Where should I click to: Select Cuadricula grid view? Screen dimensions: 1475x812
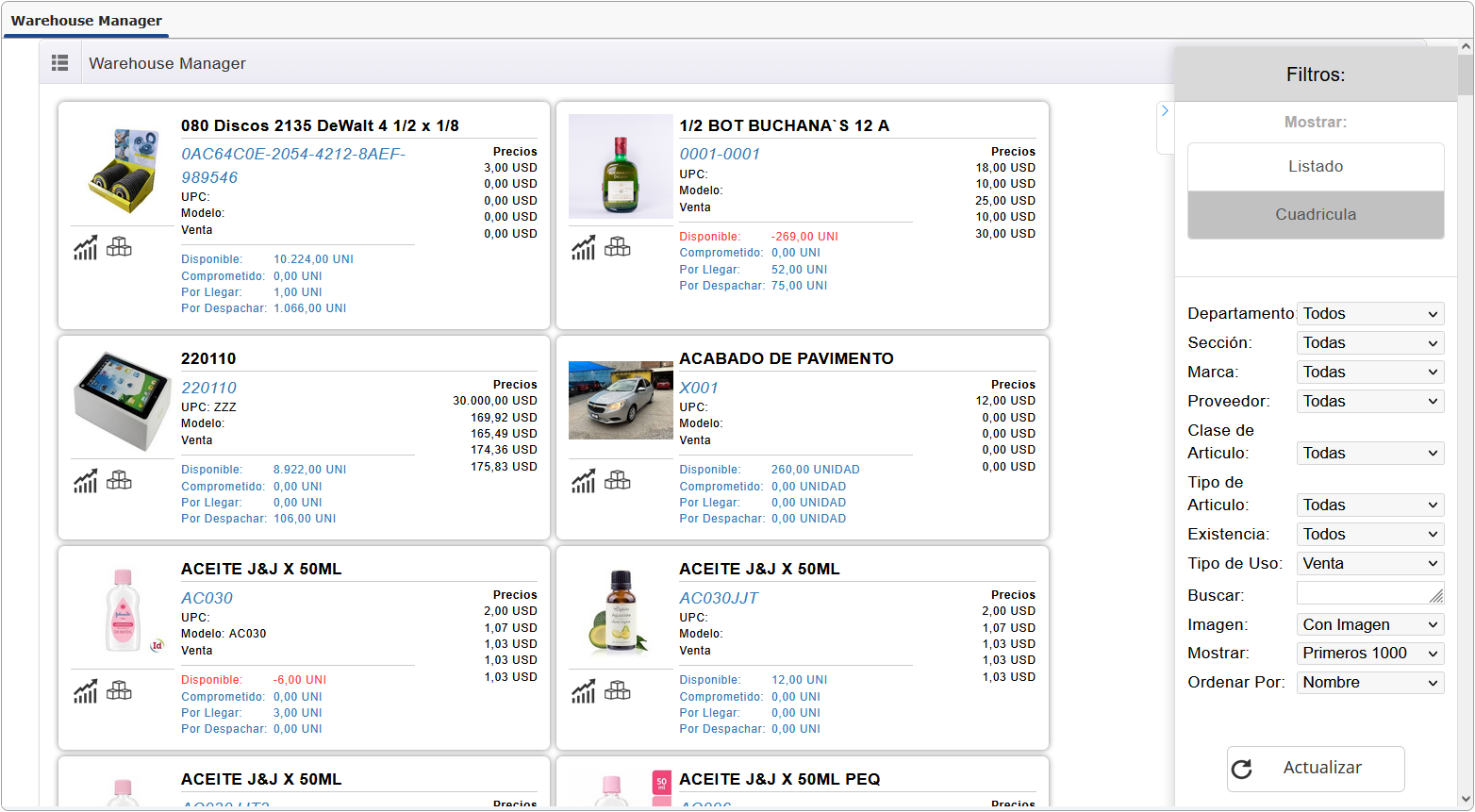pos(1315,215)
